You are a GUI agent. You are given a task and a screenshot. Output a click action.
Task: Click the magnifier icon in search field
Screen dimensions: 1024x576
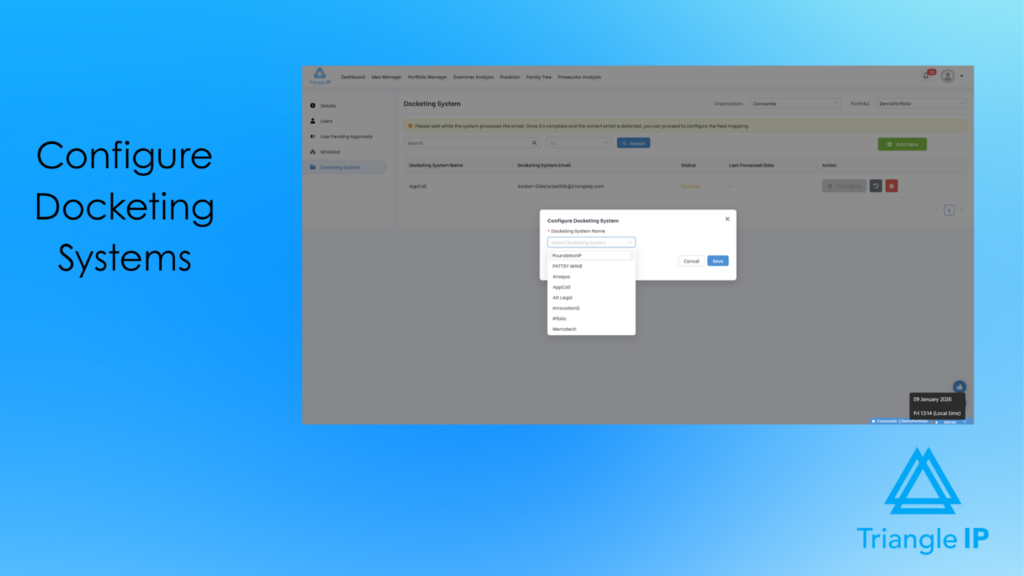click(x=534, y=143)
